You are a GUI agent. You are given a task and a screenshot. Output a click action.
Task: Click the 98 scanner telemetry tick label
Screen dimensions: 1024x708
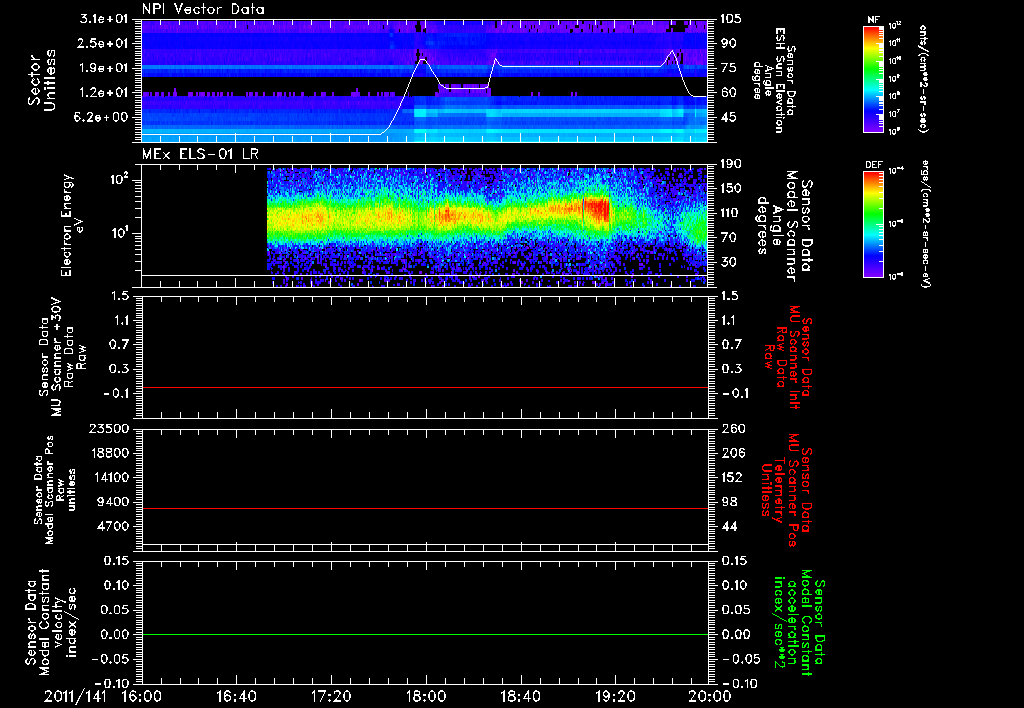pyautogui.click(x=729, y=502)
